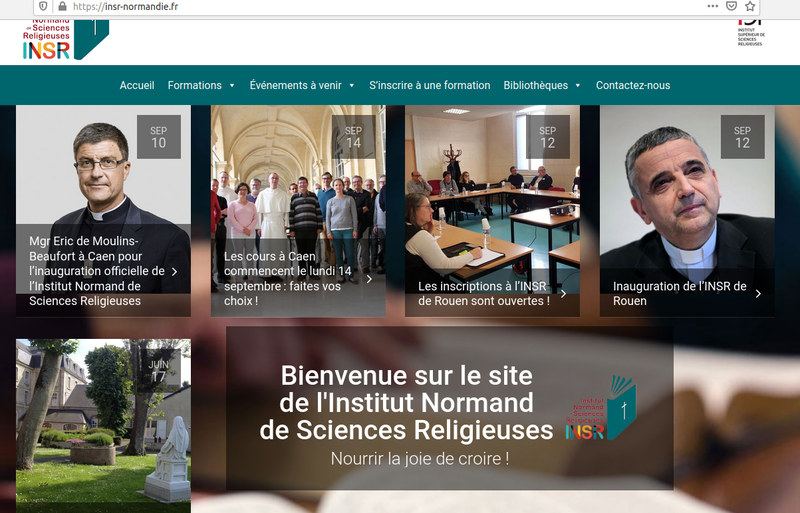Expand the Événements à venir dropdown arrow
Viewport: 800px width, 513px height.
(x=352, y=86)
